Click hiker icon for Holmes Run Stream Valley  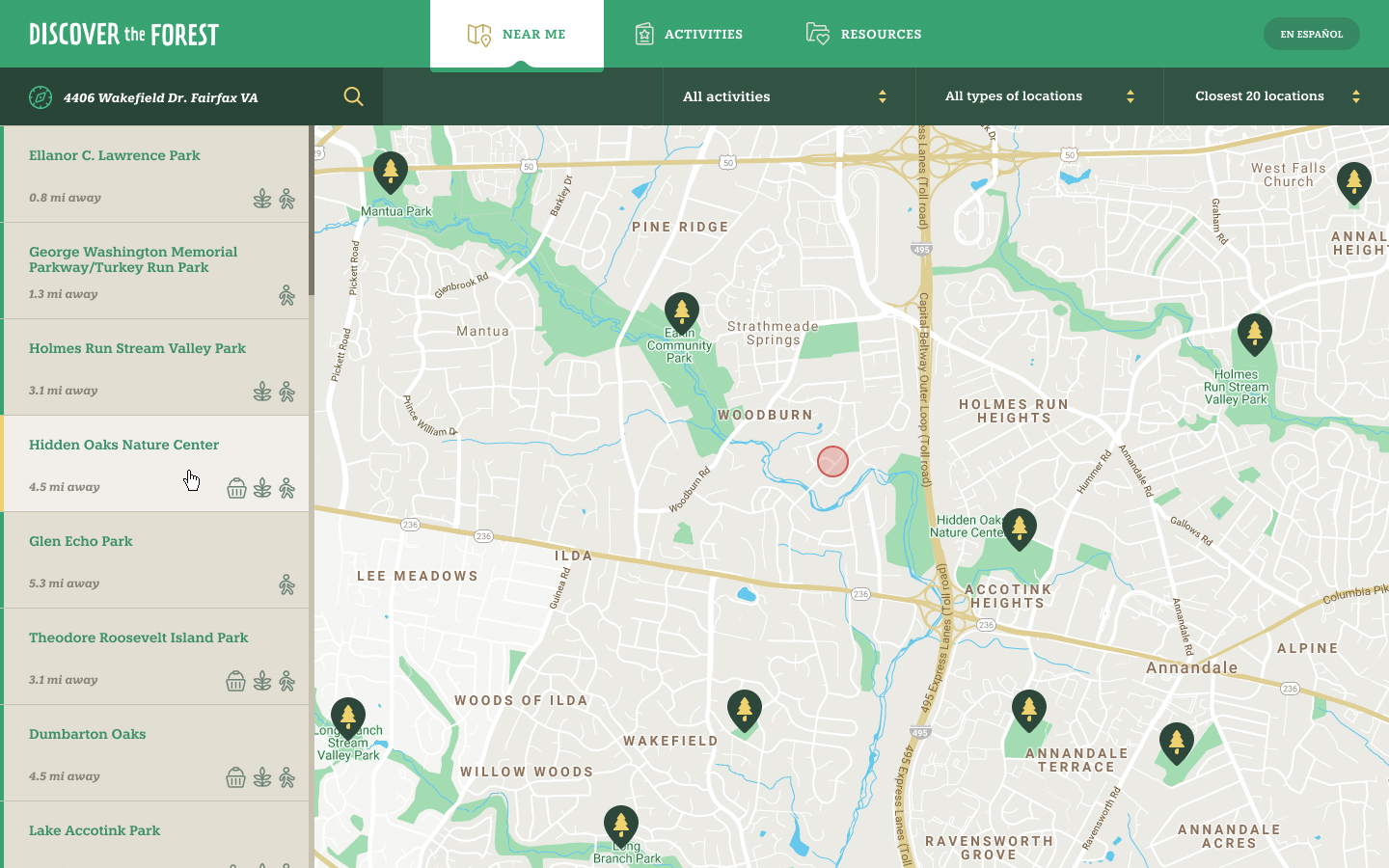(x=286, y=392)
